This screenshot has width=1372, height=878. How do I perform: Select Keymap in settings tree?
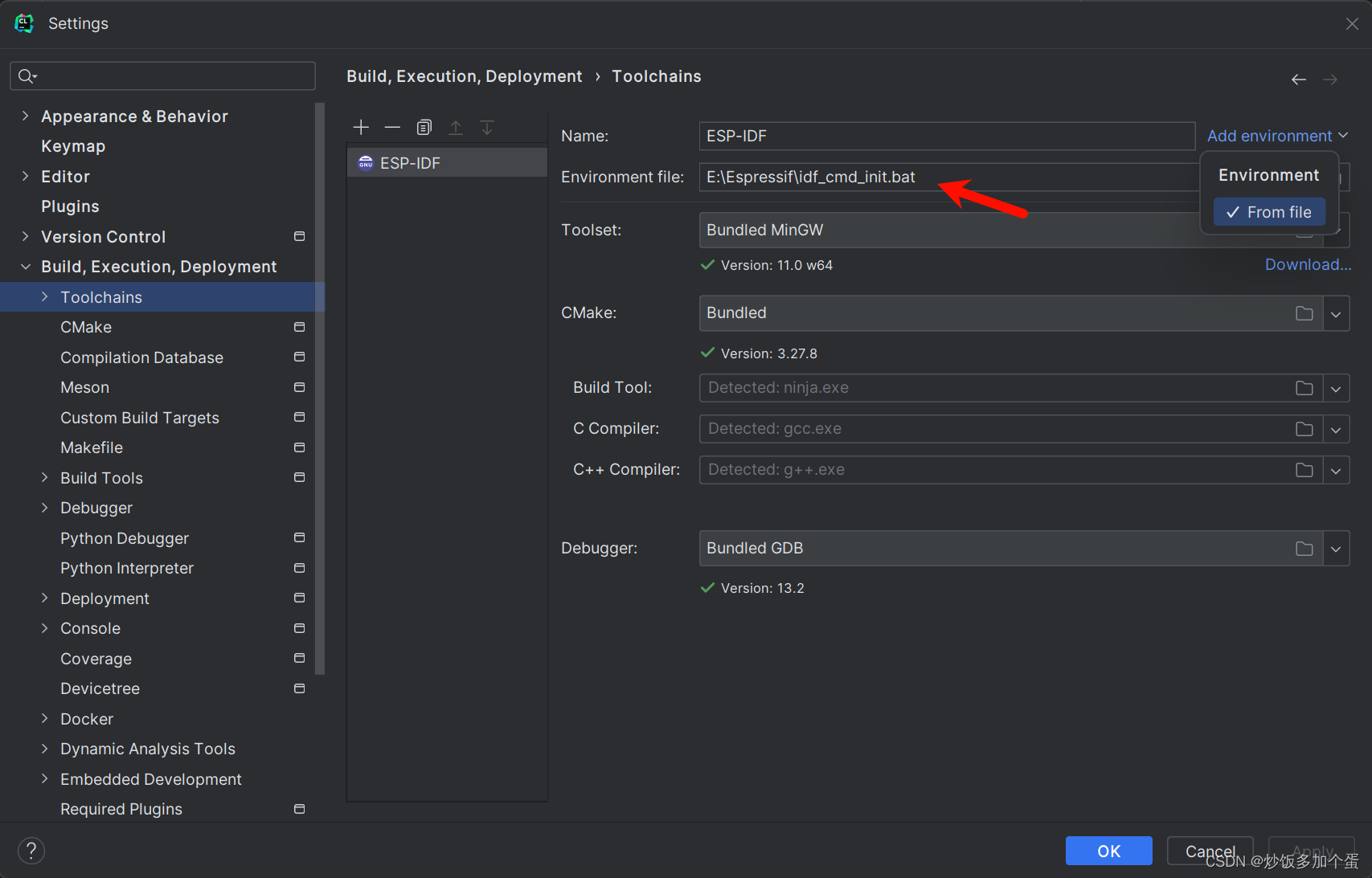[x=73, y=146]
